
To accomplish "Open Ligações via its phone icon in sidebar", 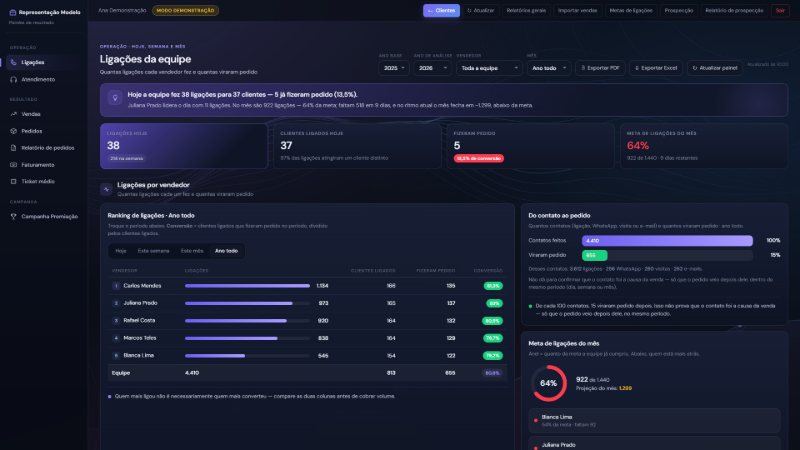I will (x=13, y=62).
